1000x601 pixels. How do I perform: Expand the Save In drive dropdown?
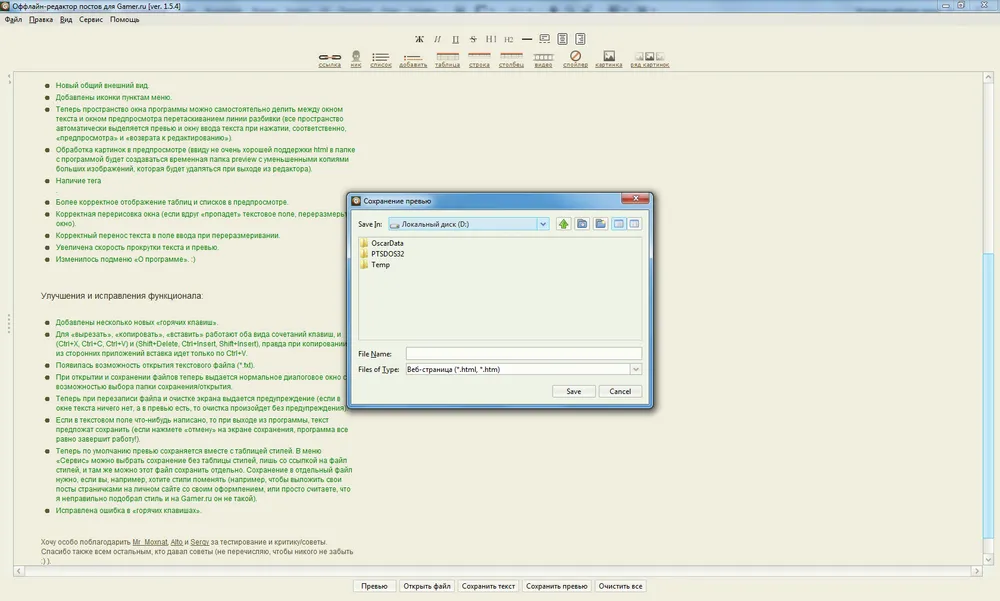pyautogui.click(x=543, y=224)
